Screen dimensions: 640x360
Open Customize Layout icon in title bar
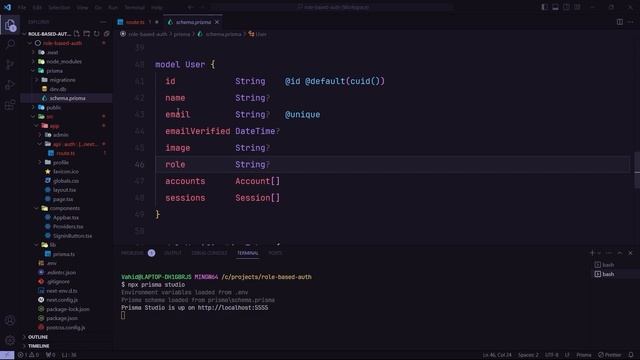point(577,7)
